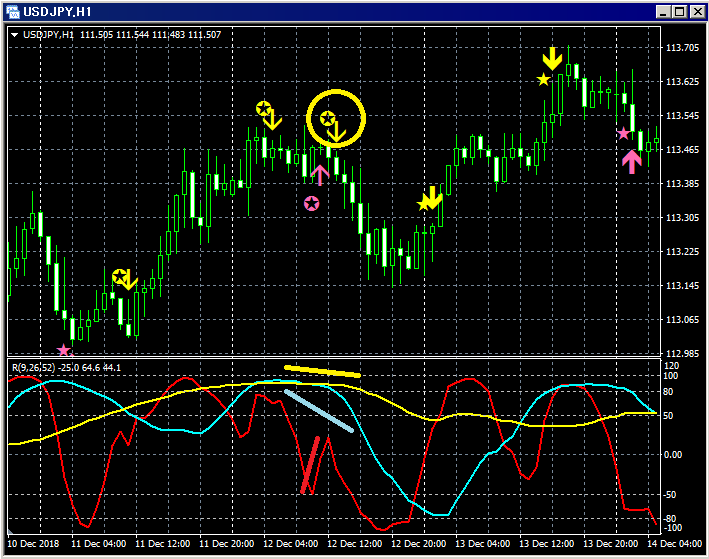709x559 pixels.
Task: Click the chart window icon in title bar
Action: click(x=13, y=12)
